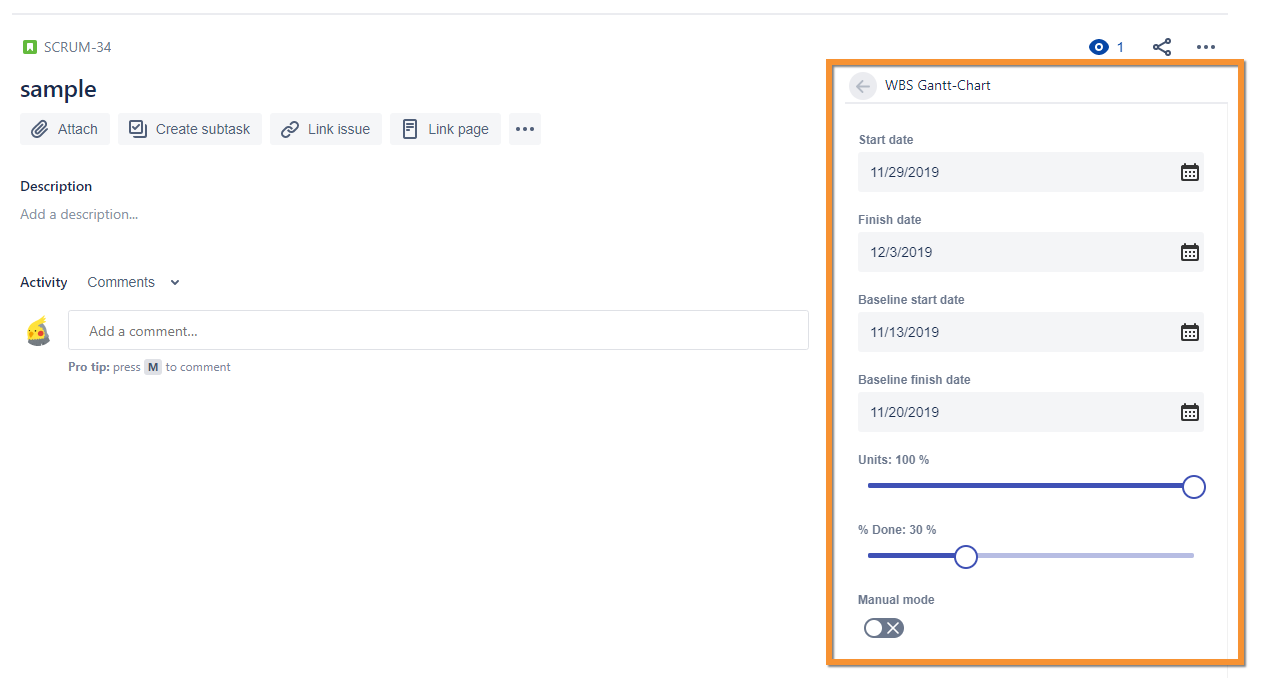
Task: Open the Baseline finish date calendar icon
Action: click(1189, 412)
